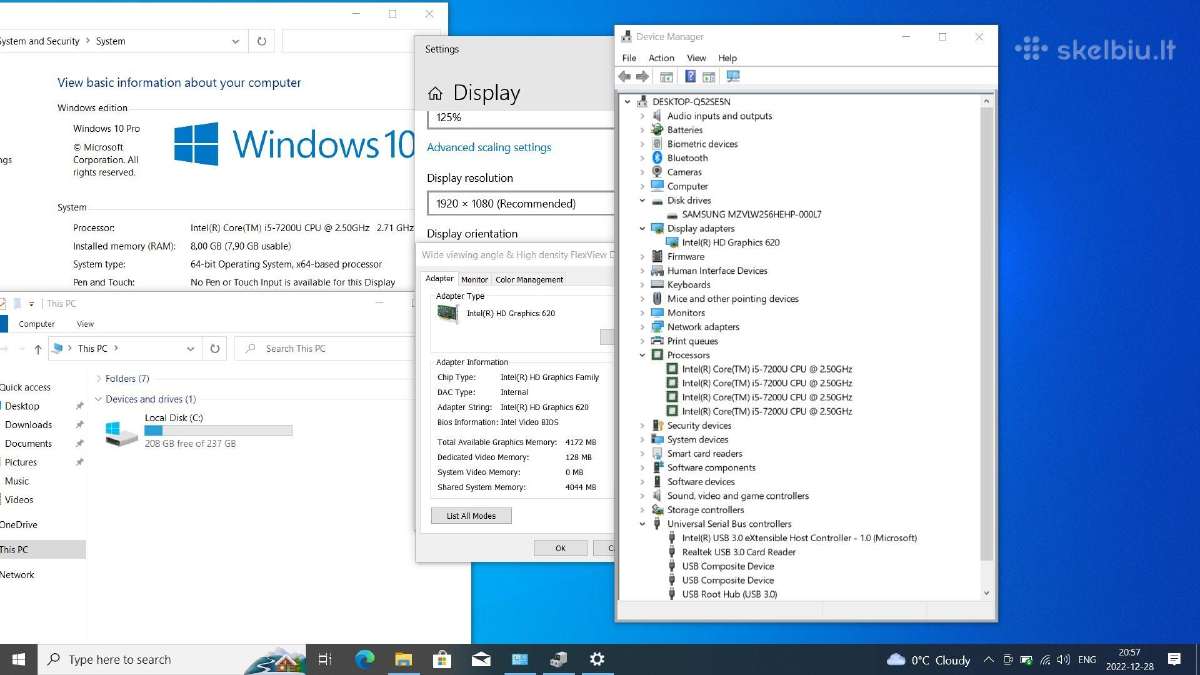
Task: Collapse the Disk drives node
Action: pos(643,201)
